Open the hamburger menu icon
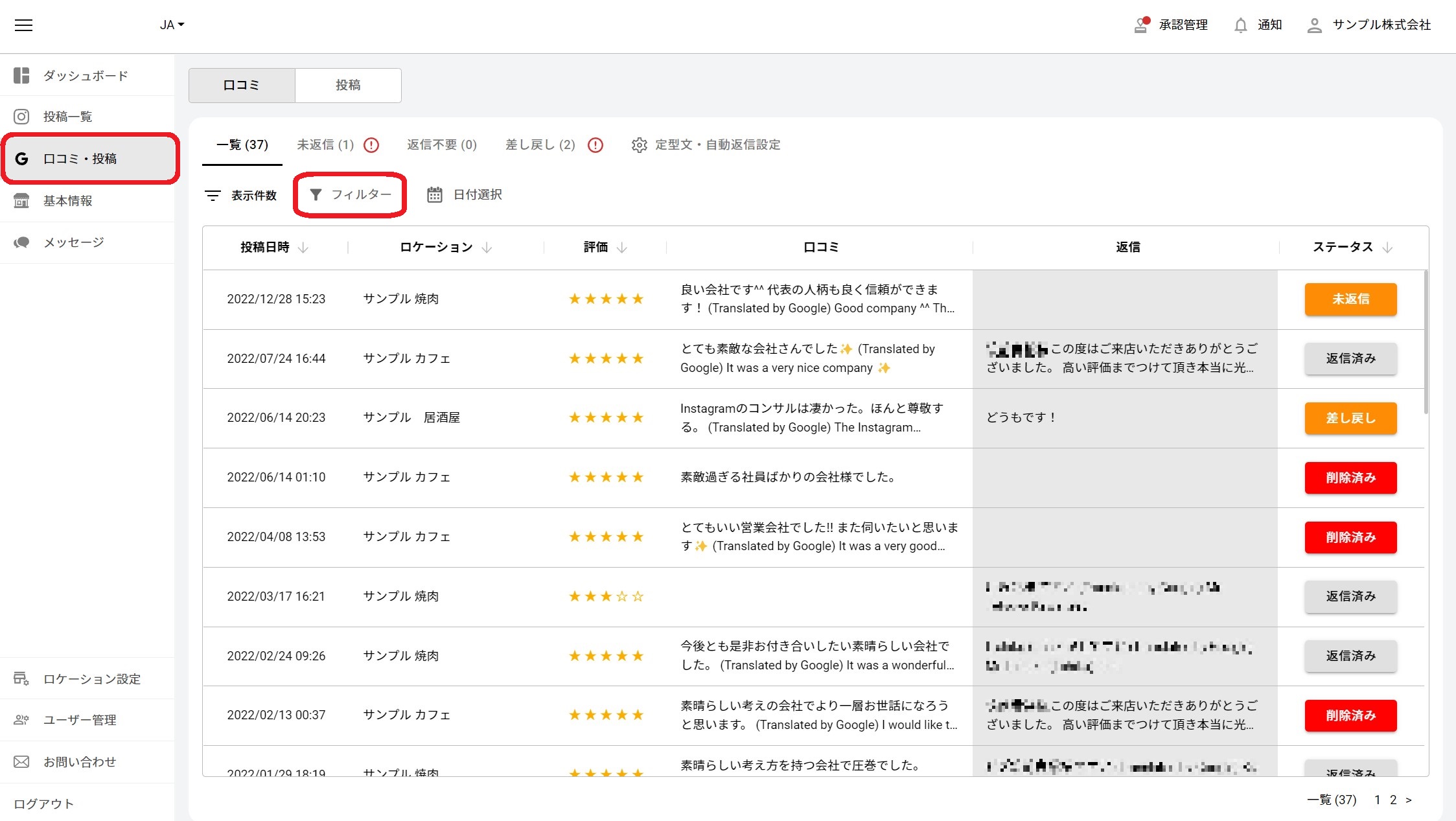Viewport: 1456px width, 821px height. 24,25
